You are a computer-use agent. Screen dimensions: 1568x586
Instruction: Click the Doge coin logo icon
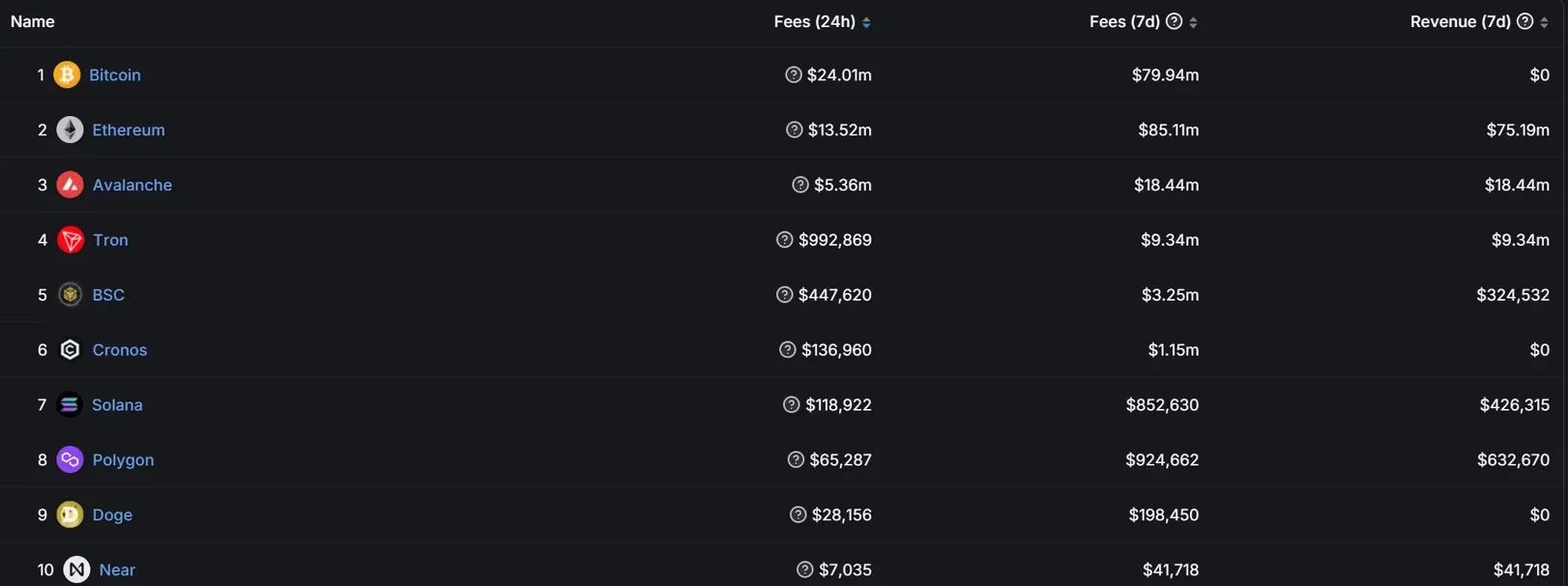[70, 515]
